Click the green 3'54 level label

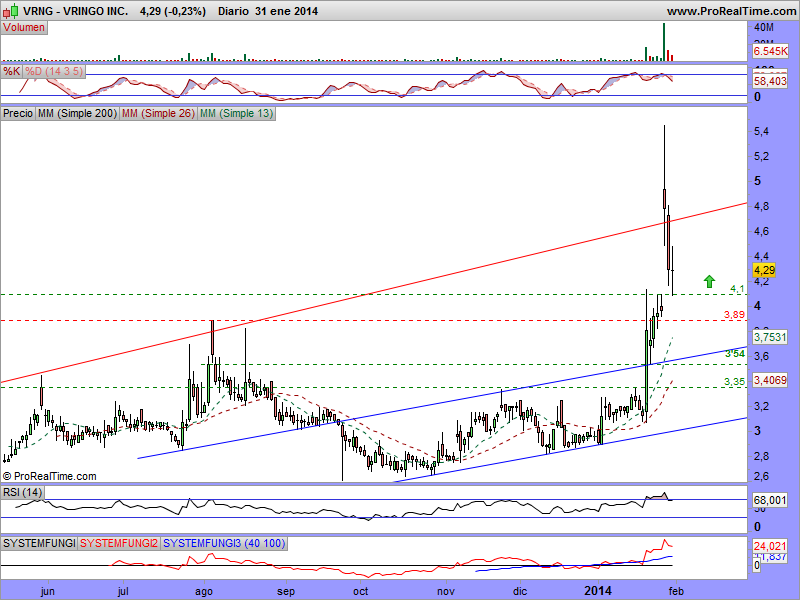735,354
